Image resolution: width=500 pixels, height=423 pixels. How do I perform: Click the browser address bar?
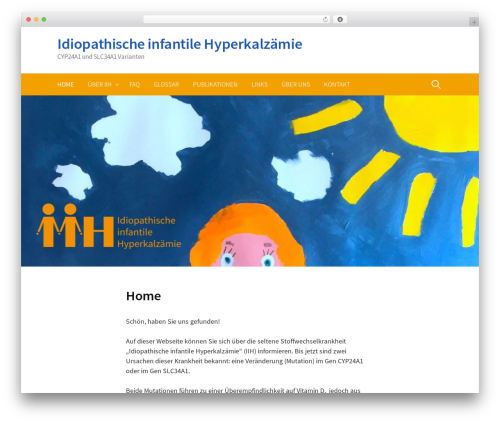(237, 19)
